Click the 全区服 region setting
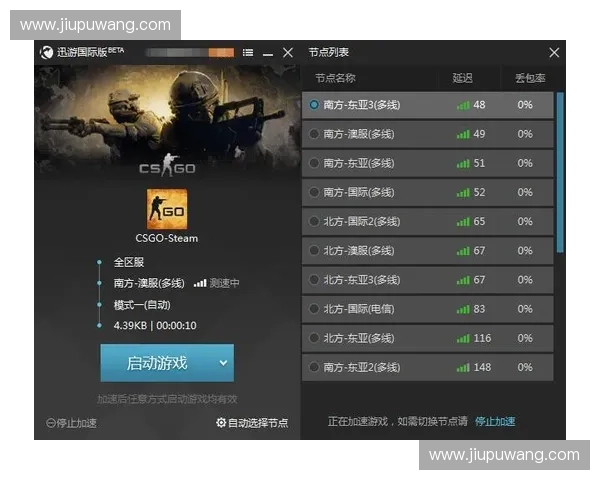Screen dimensions: 600x480 pyautogui.click(x=129, y=262)
